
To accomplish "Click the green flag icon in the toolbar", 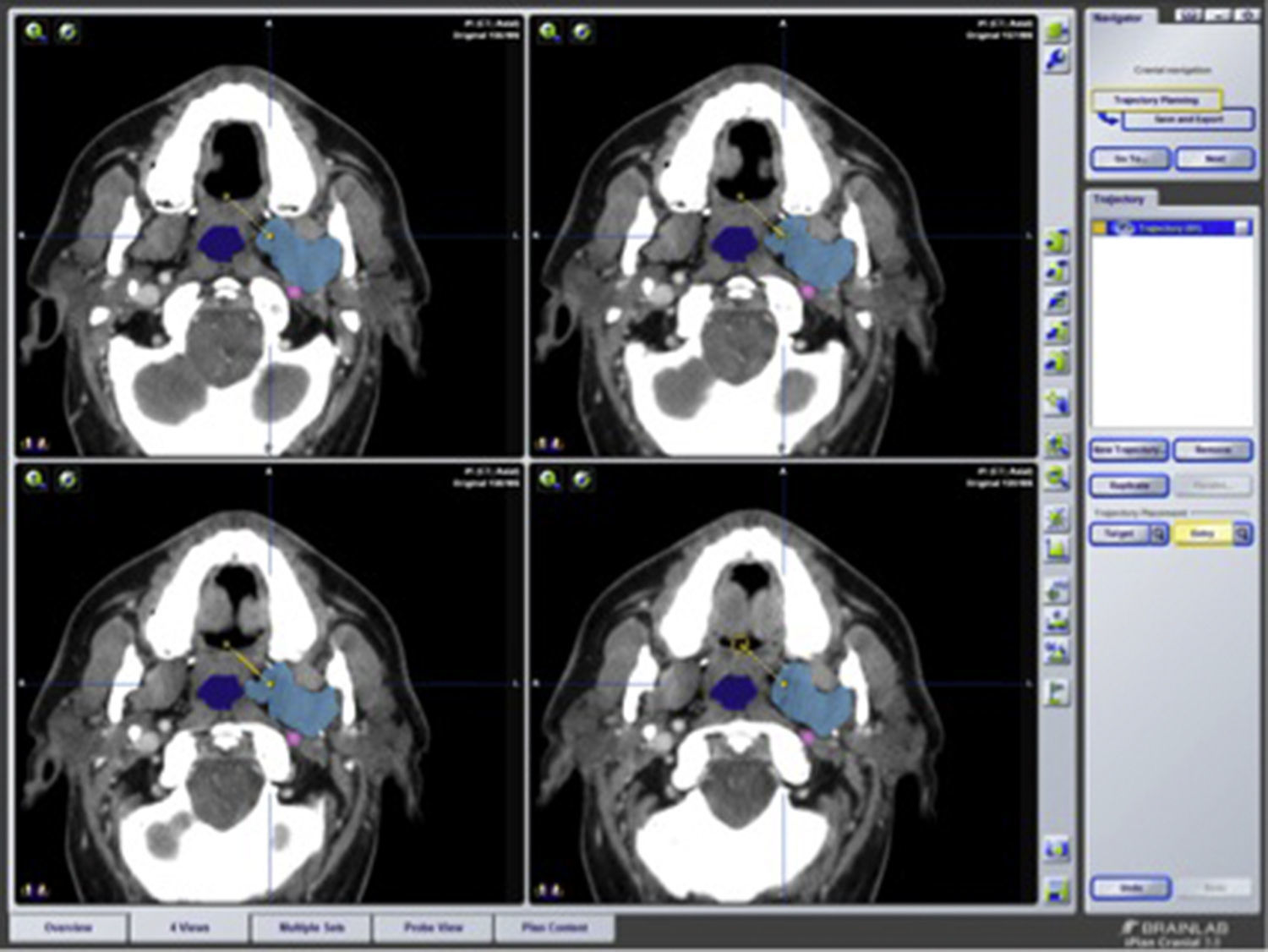I will point(1057,693).
